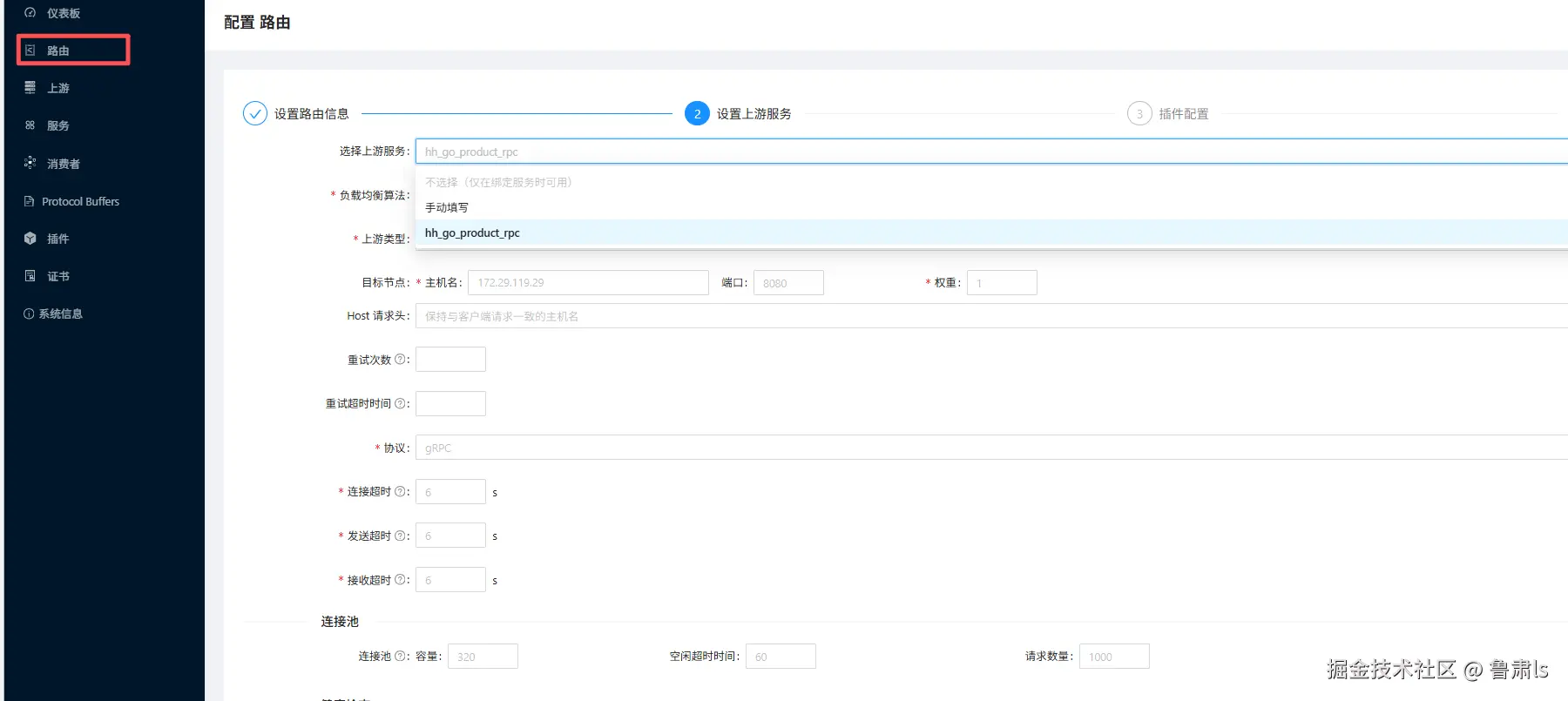The height and width of the screenshot is (701, 1568).
Task: Click the 空闲超时时间 field showing 60
Action: 781,657
